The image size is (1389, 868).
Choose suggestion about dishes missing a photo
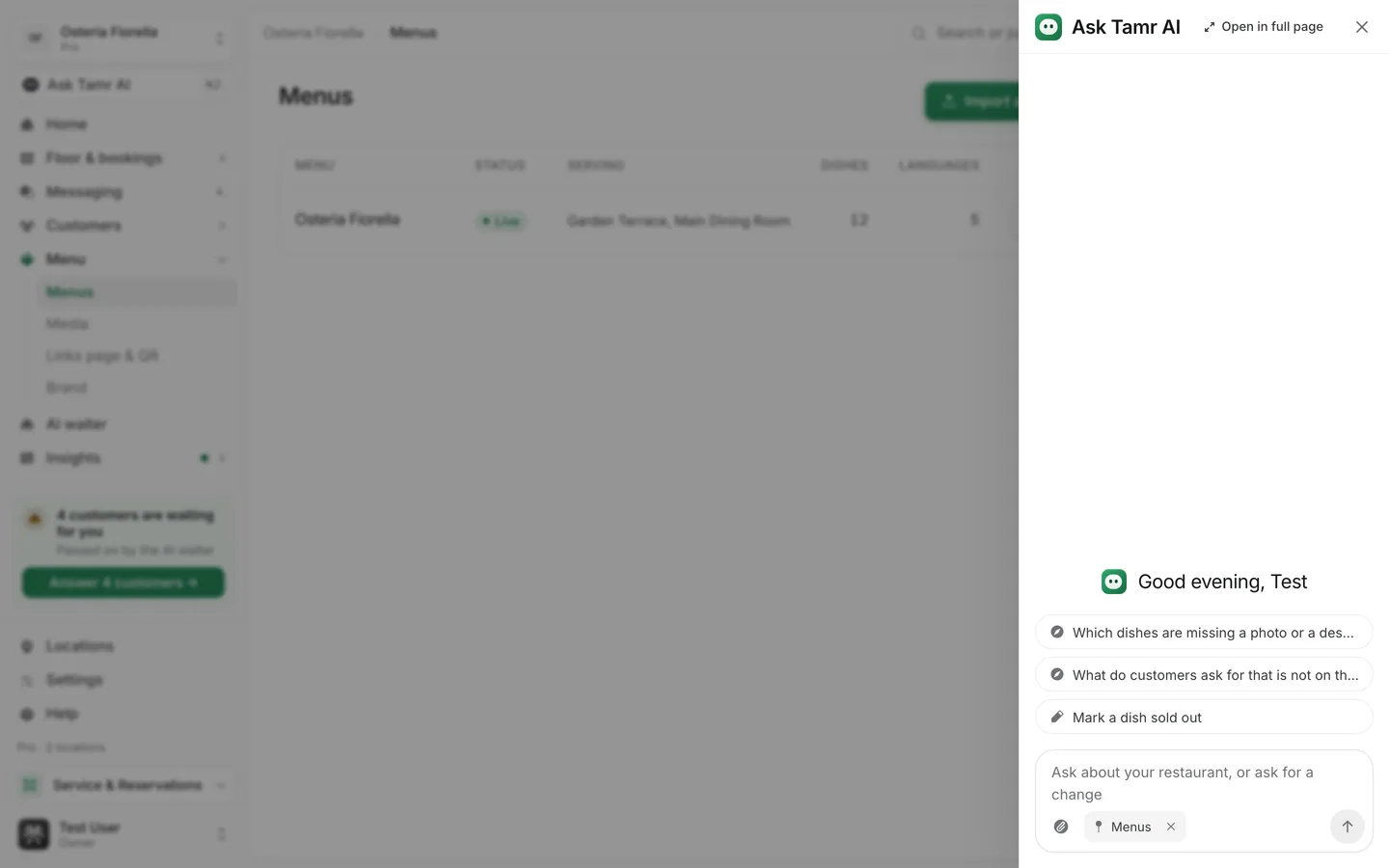click(1204, 633)
